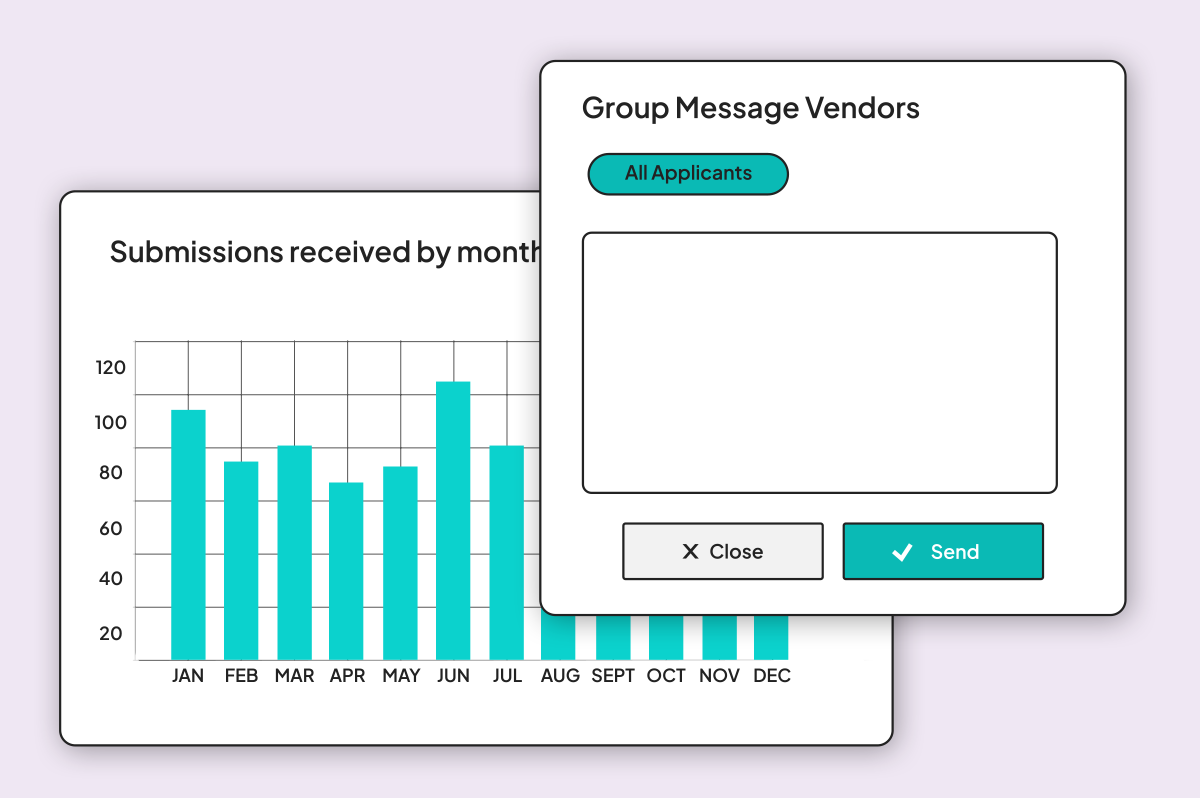The image size is (1200, 798).
Task: Open month options by clicking the JUL label
Action: 507,675
